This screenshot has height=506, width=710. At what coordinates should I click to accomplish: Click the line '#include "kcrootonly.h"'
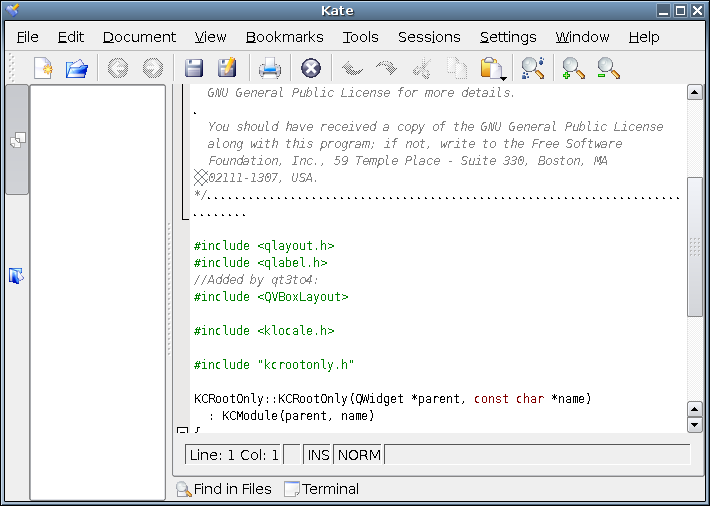274,365
